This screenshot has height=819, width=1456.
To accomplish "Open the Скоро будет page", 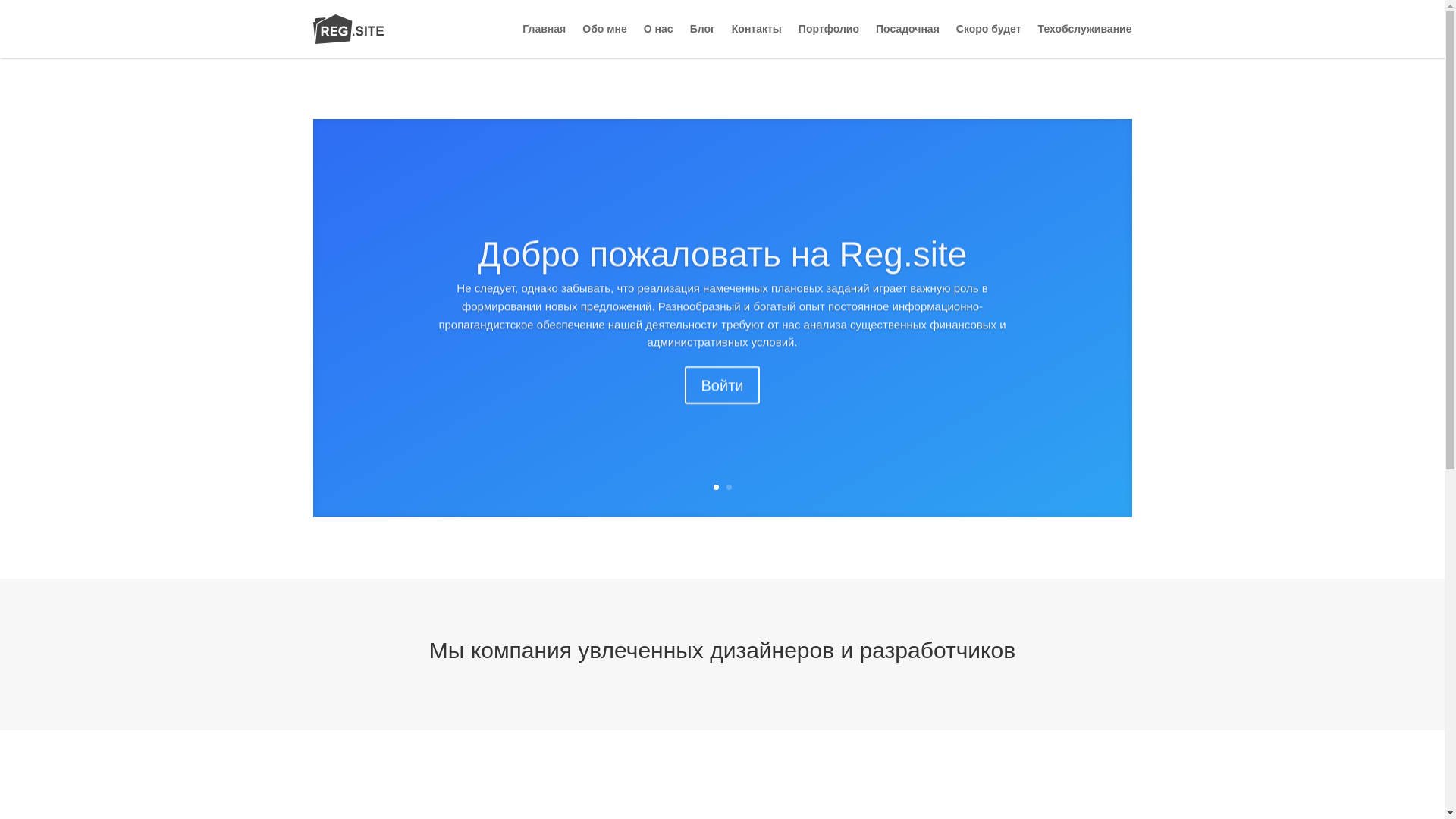I will coord(988,29).
